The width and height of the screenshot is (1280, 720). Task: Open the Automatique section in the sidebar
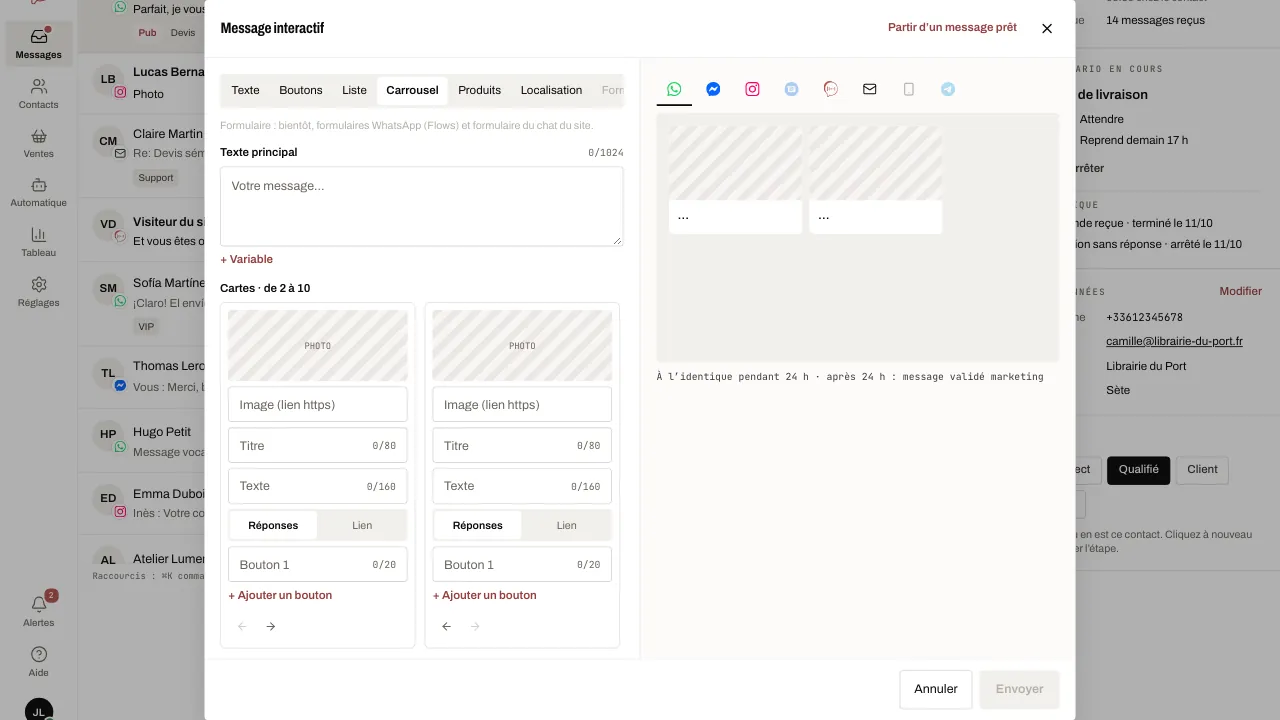pyautogui.click(x=39, y=192)
